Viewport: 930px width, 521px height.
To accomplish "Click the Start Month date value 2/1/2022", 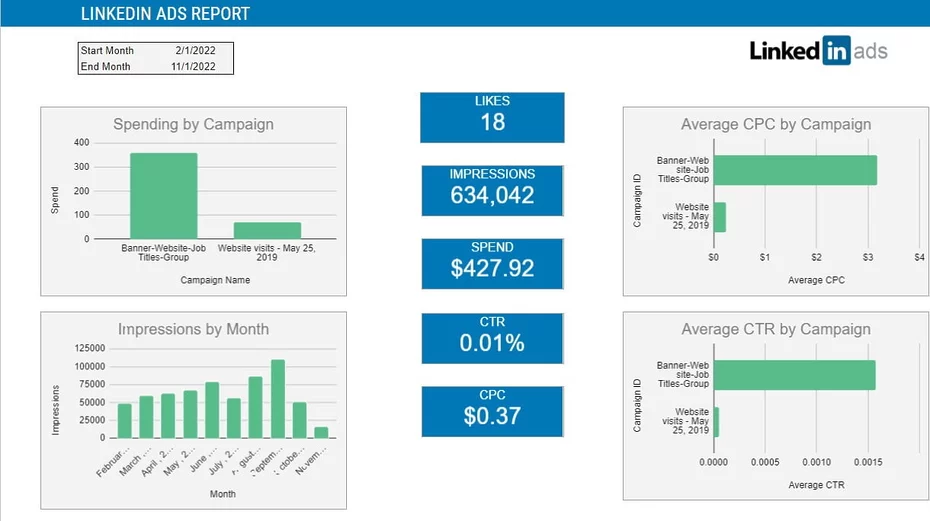I will tap(195, 50).
